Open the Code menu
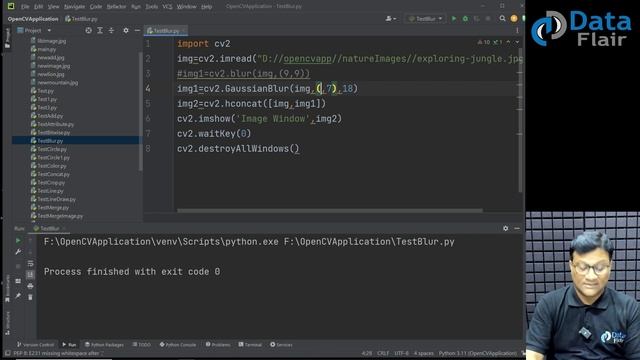This screenshot has width=640, height=360. [x=96, y=7]
